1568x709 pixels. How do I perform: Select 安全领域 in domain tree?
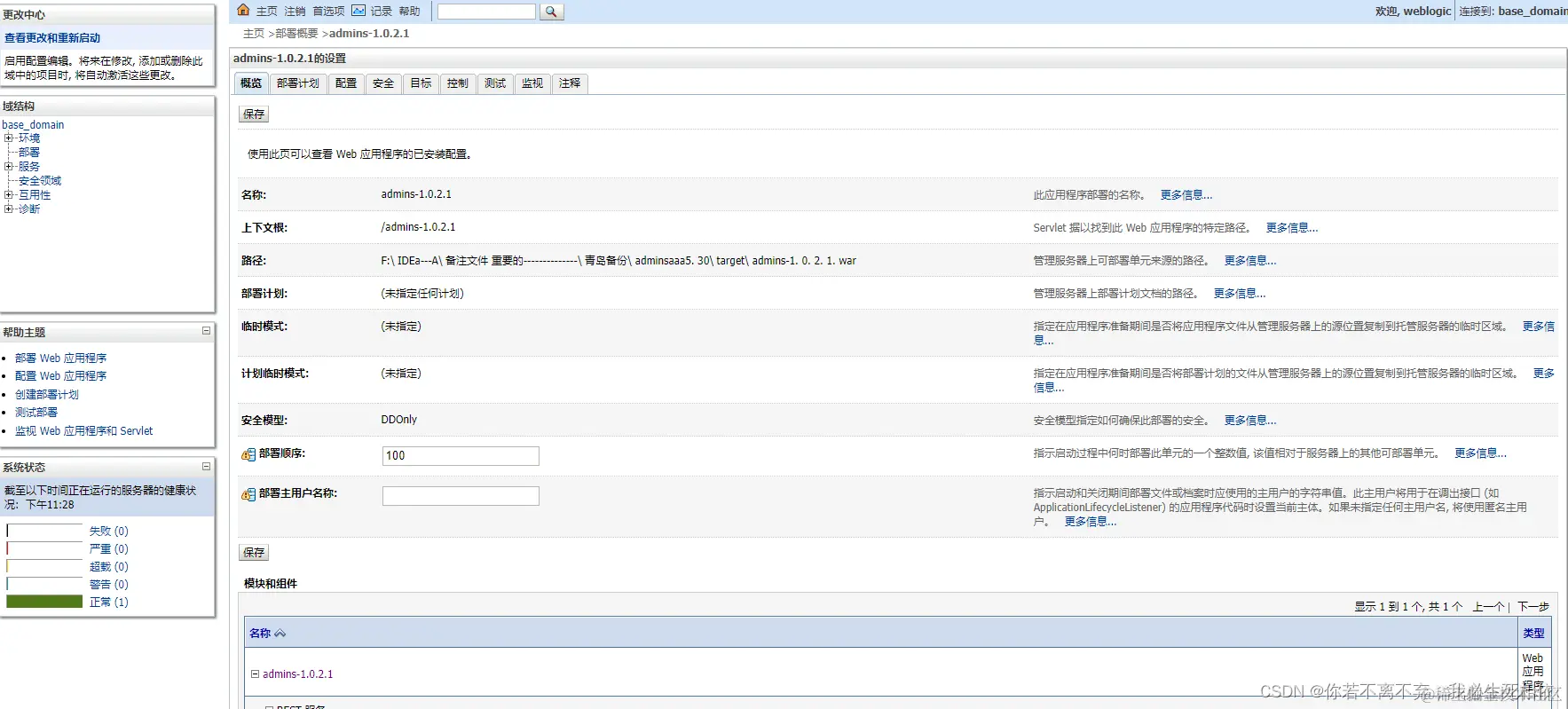click(40, 181)
